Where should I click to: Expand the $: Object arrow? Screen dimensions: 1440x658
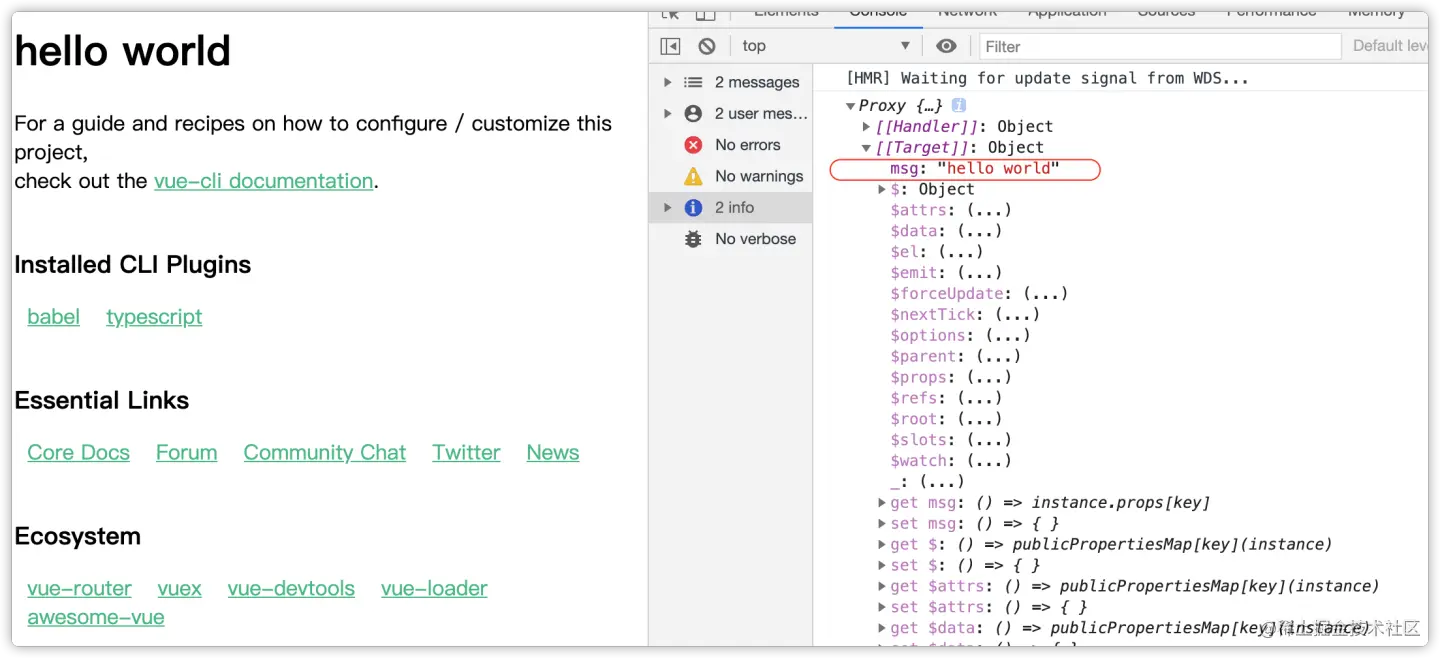pyautogui.click(x=882, y=190)
